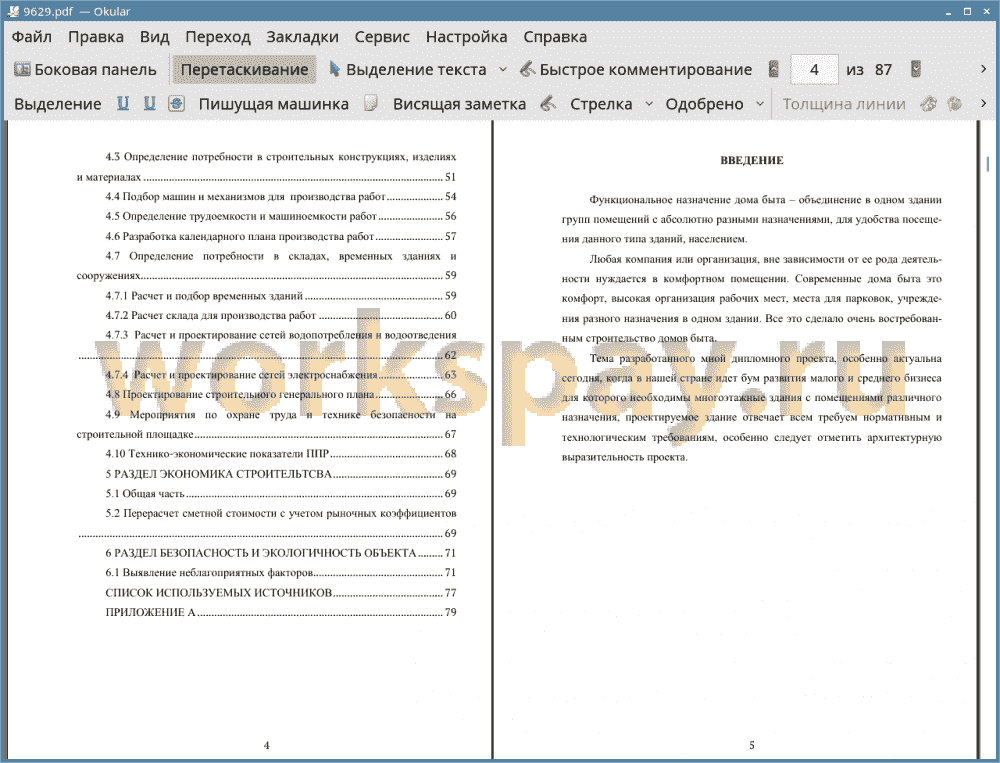The image size is (1000, 763).
Task: Click the page number input field showing 4
Action: [x=814, y=70]
